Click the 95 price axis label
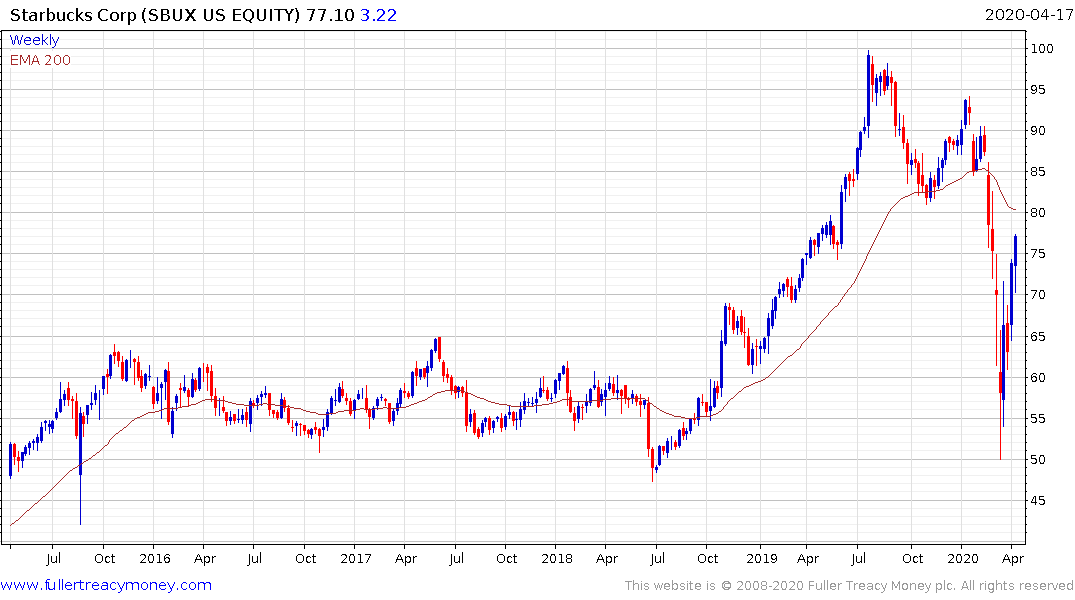 pos(1038,89)
